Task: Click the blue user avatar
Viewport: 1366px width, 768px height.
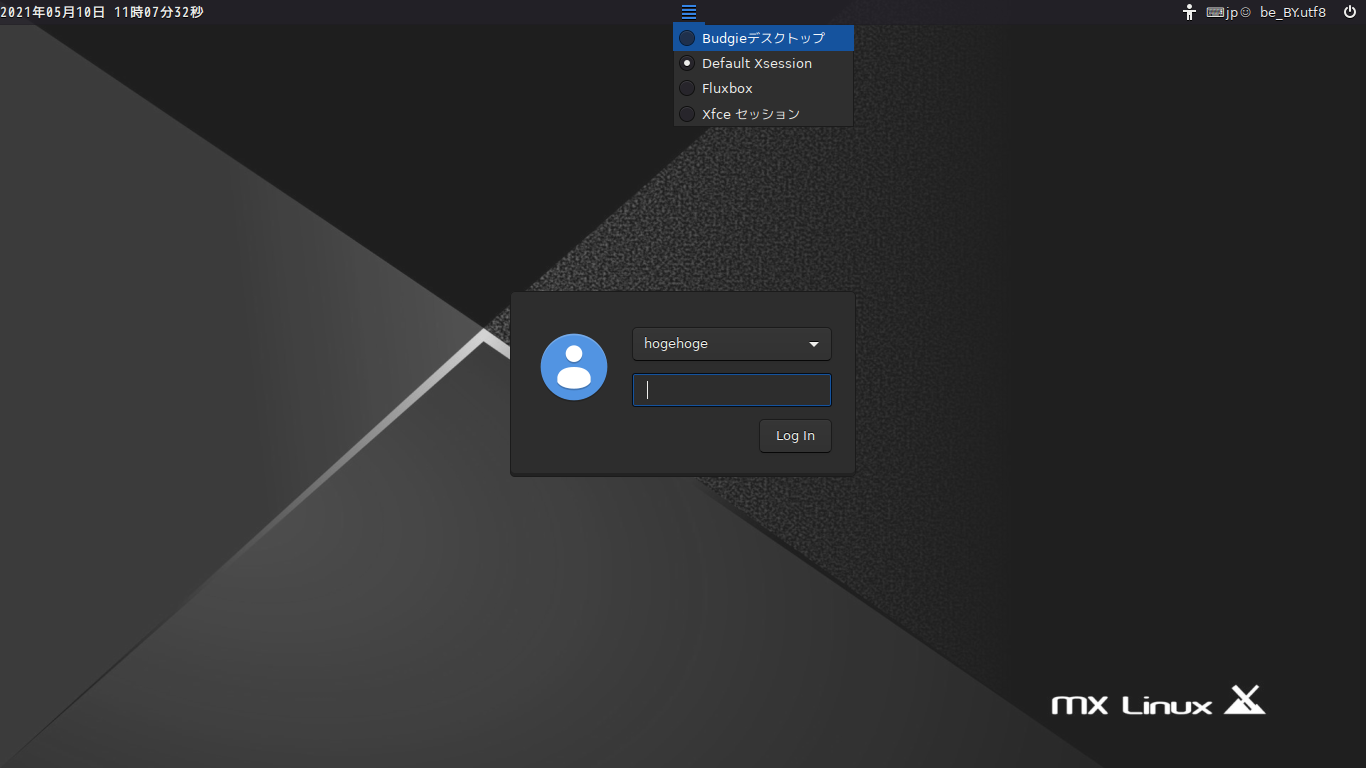Action: point(574,367)
